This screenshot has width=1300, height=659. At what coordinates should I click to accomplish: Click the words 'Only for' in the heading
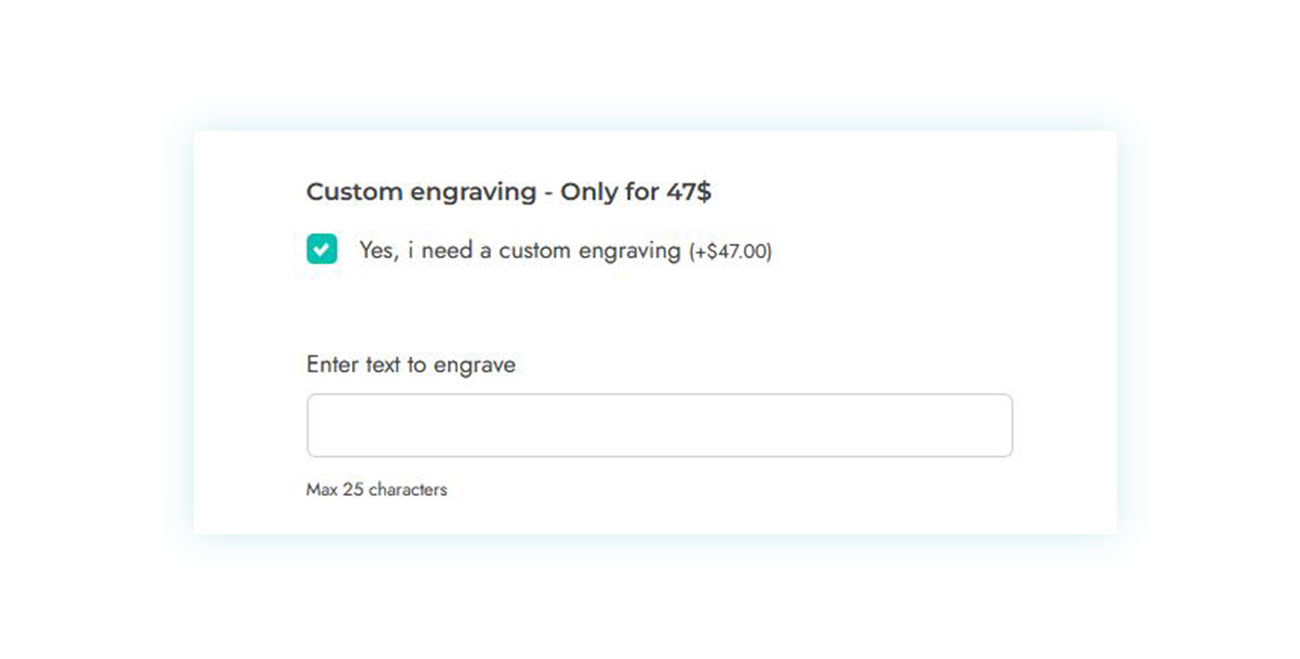(x=609, y=191)
